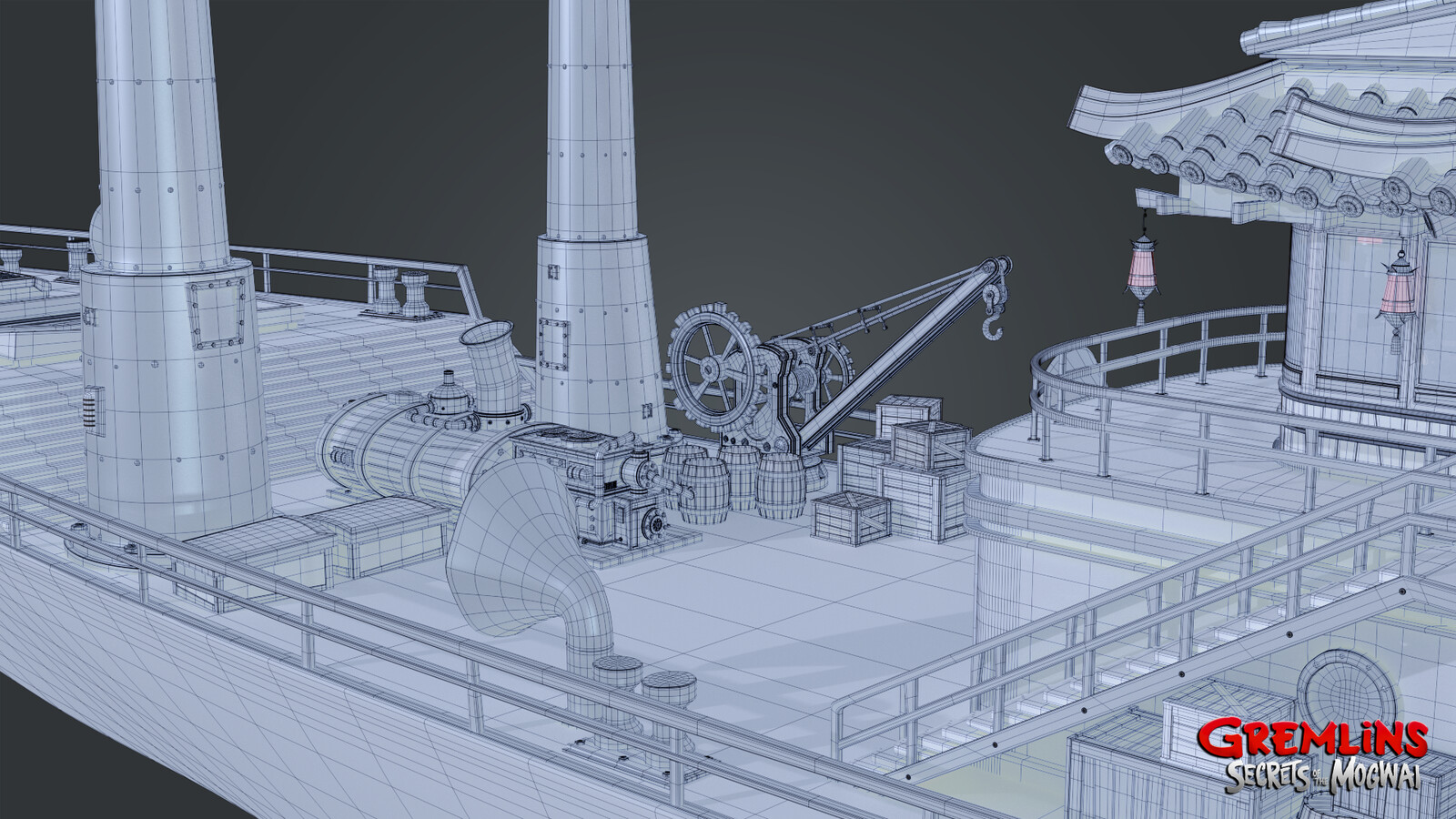This screenshot has width=1456, height=819.
Task: Select the round porthole near the logo
Action: click(1345, 694)
